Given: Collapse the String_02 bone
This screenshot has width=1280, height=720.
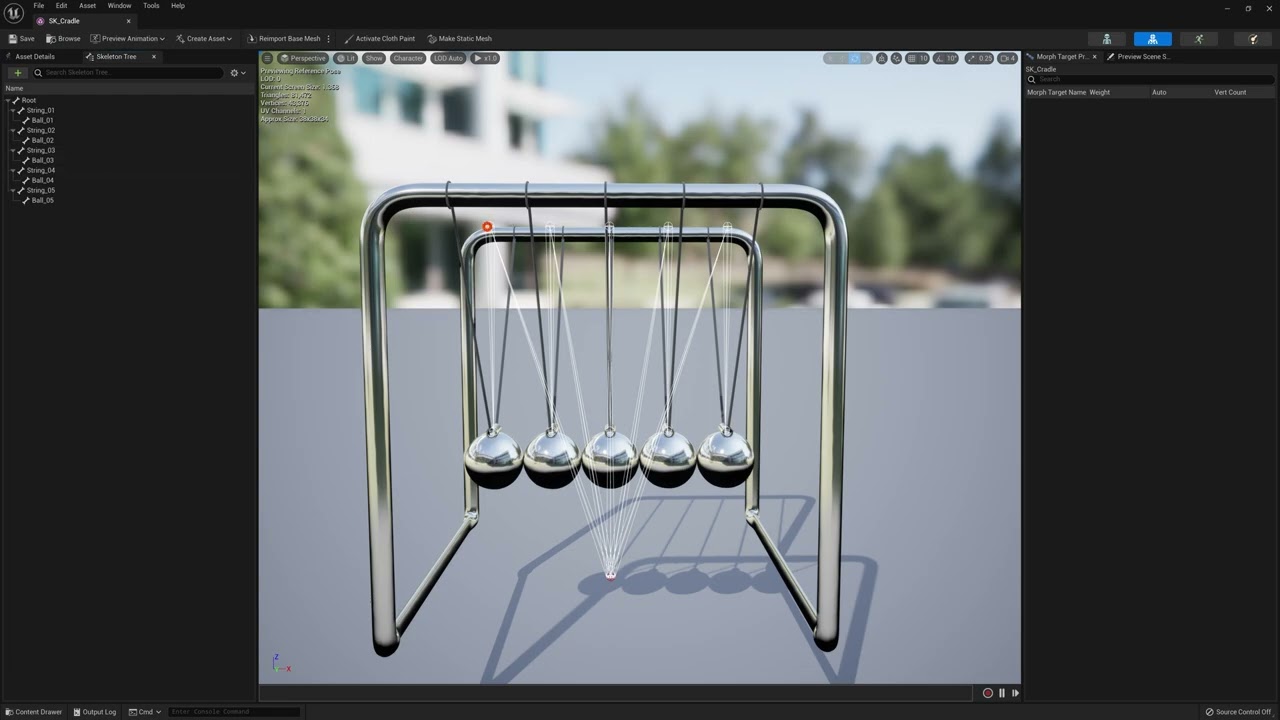Looking at the screenshot, I should pos(13,130).
